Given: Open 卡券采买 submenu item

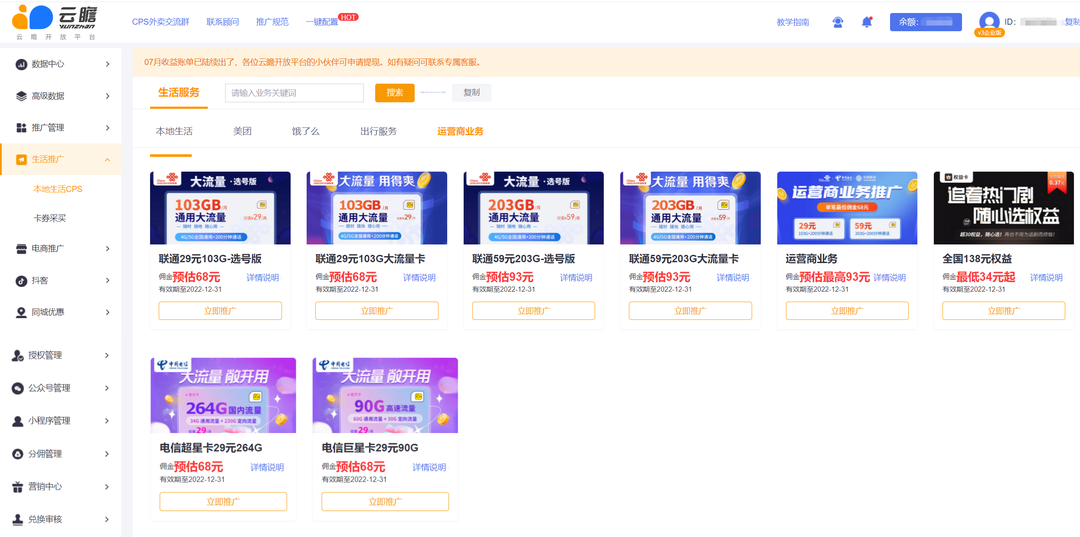Looking at the screenshot, I should click(x=50, y=218).
